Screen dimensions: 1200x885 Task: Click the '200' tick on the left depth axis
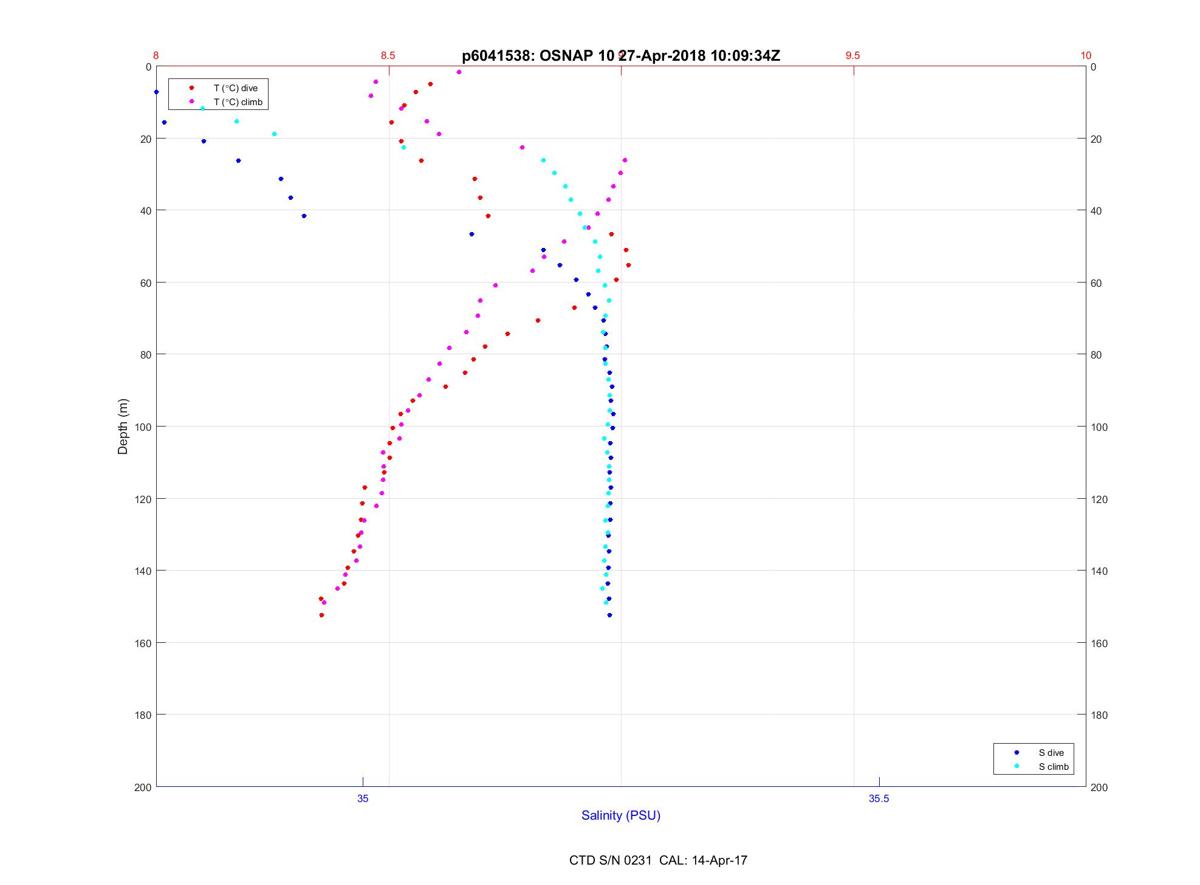tap(142, 787)
